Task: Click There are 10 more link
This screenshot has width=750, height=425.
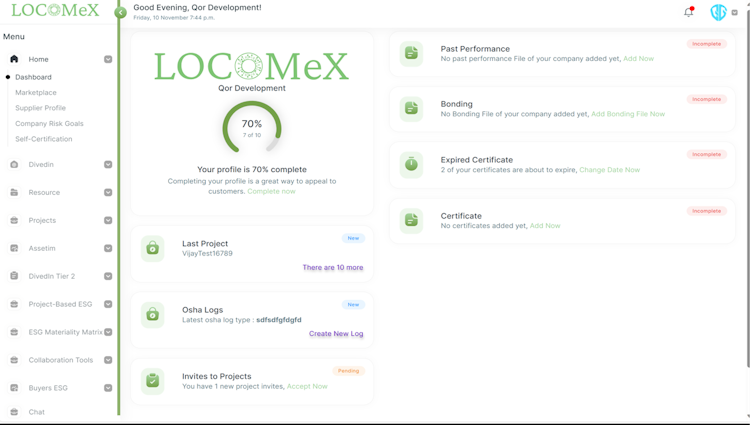Action: click(333, 268)
